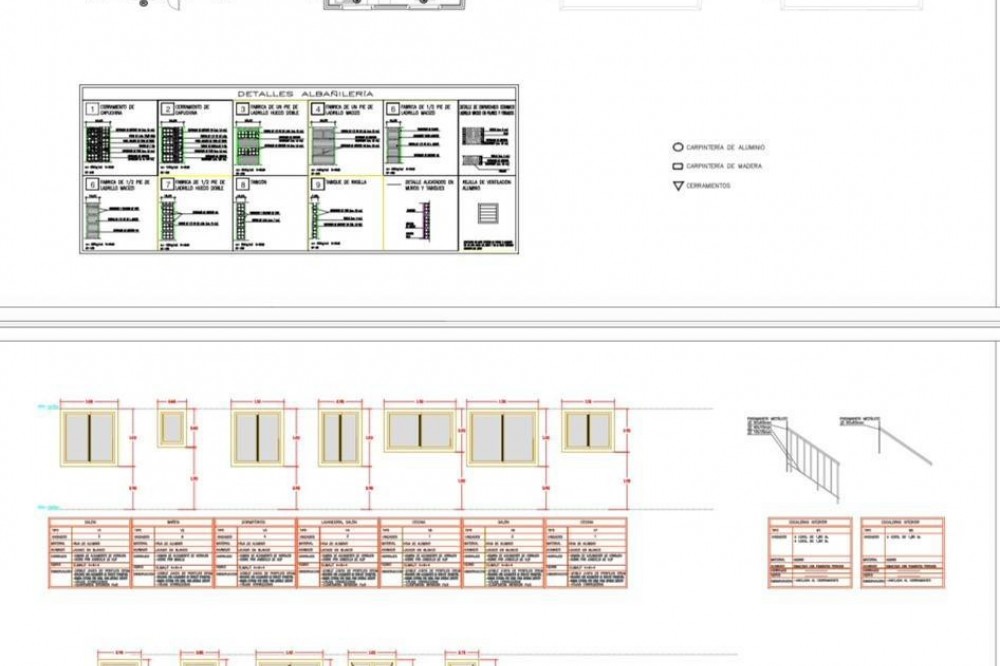Click the numbered box 9 for Tabique de Rasilla

click(x=317, y=185)
